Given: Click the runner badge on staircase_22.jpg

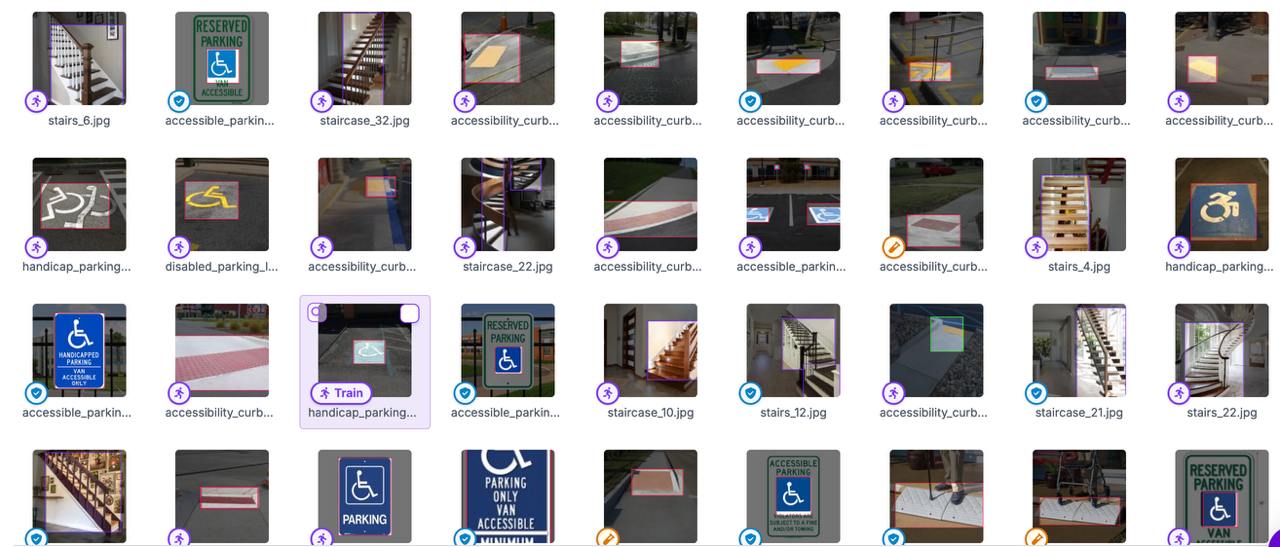Looking at the screenshot, I should pos(465,247).
